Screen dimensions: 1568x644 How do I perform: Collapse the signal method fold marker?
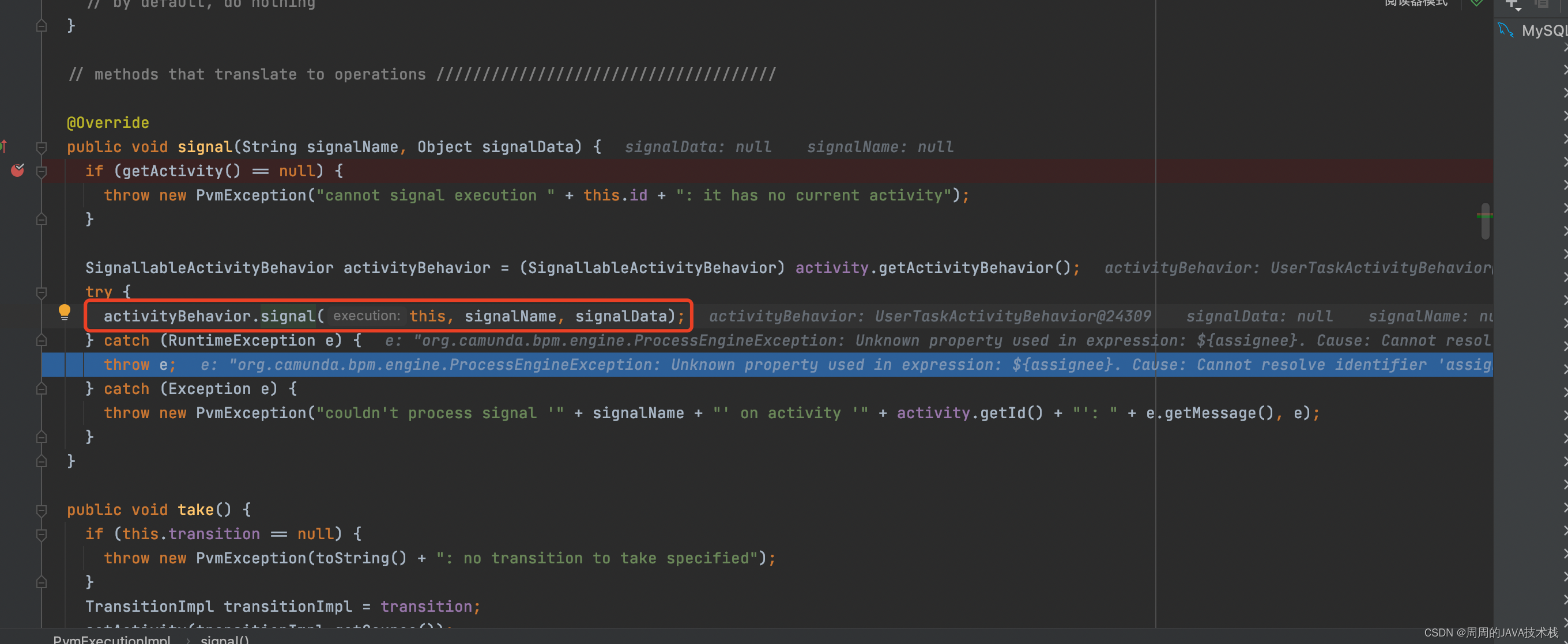click(42, 147)
